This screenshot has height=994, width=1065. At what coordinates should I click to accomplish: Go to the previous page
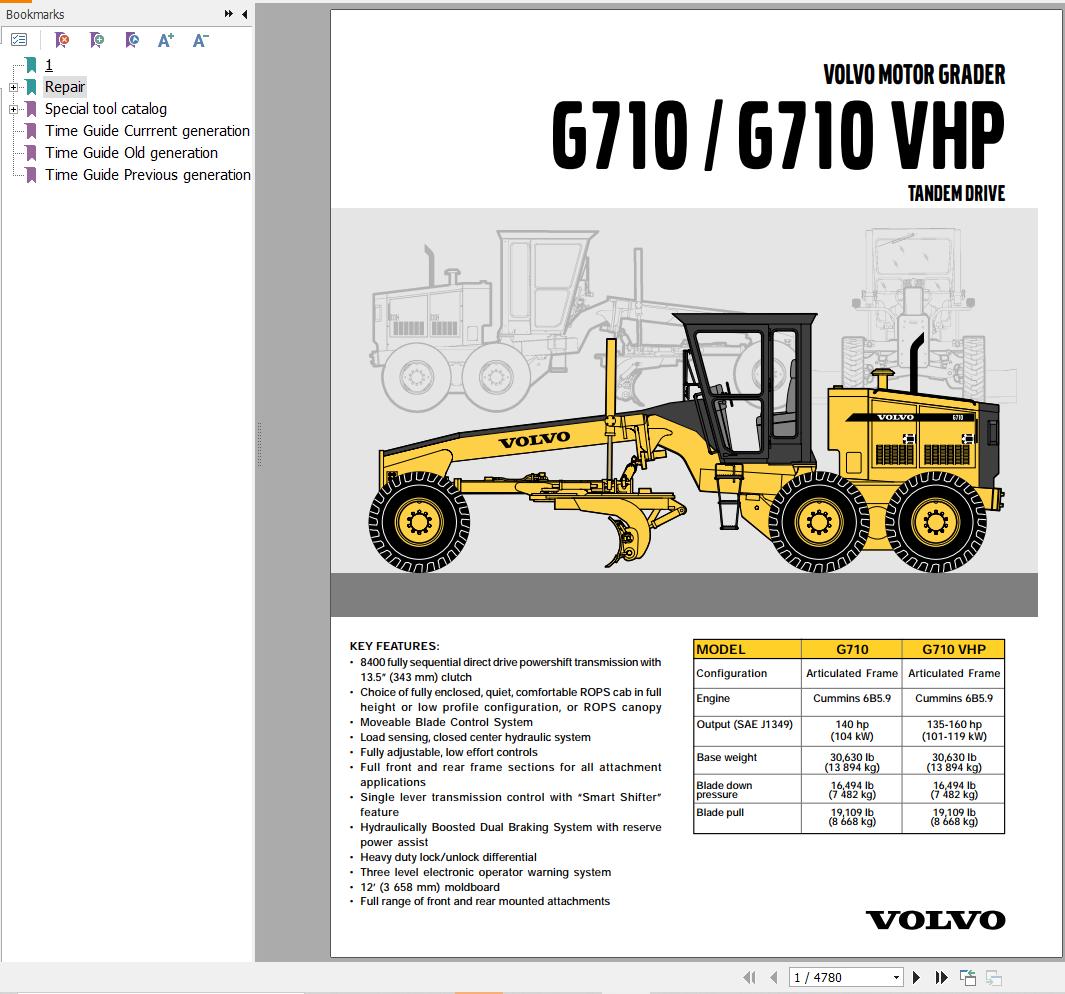click(774, 977)
